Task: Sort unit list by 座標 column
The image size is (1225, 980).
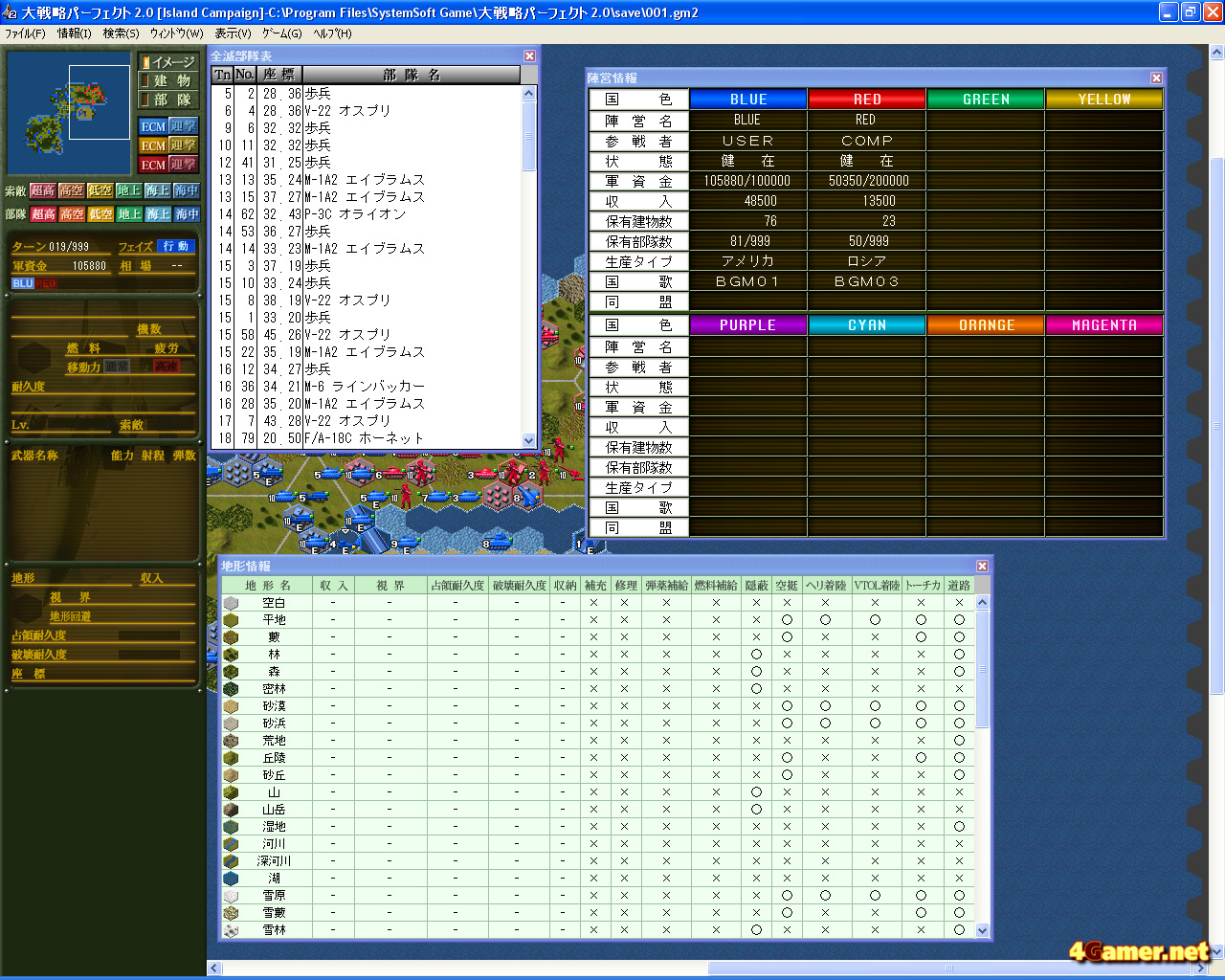Action: (279, 75)
